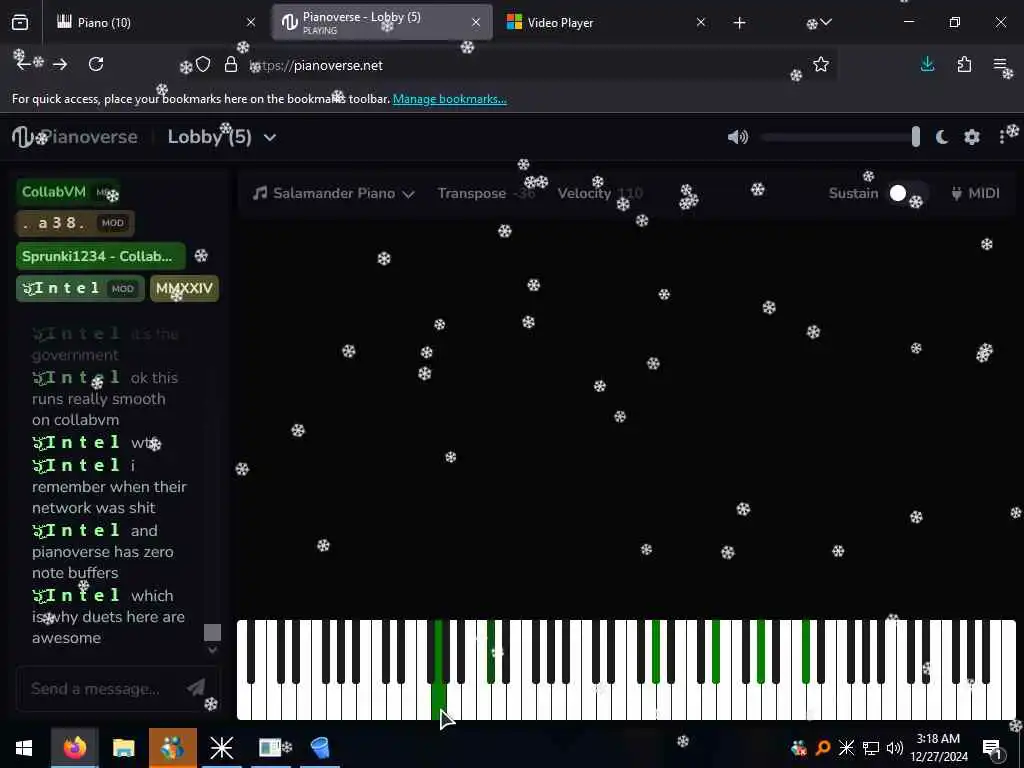Open the Firefox View tab overview icon
This screenshot has width=1024, height=768.
coord(20,23)
